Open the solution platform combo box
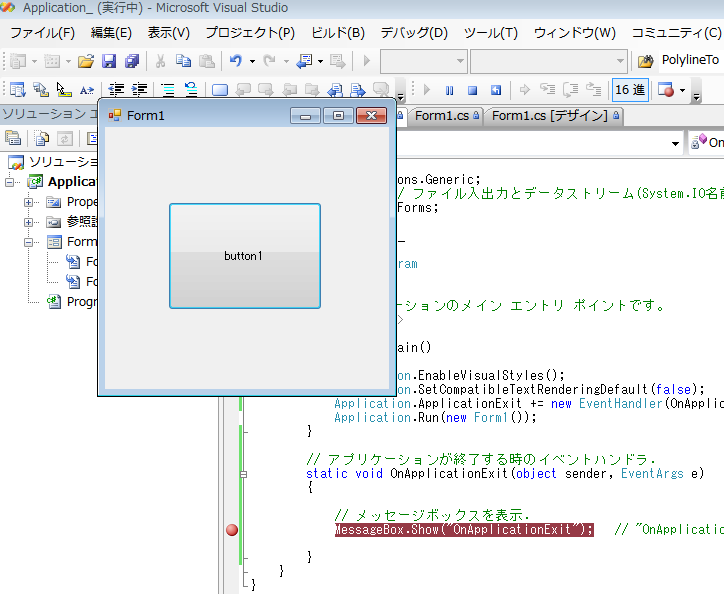The height and width of the screenshot is (594, 724). click(x=549, y=61)
